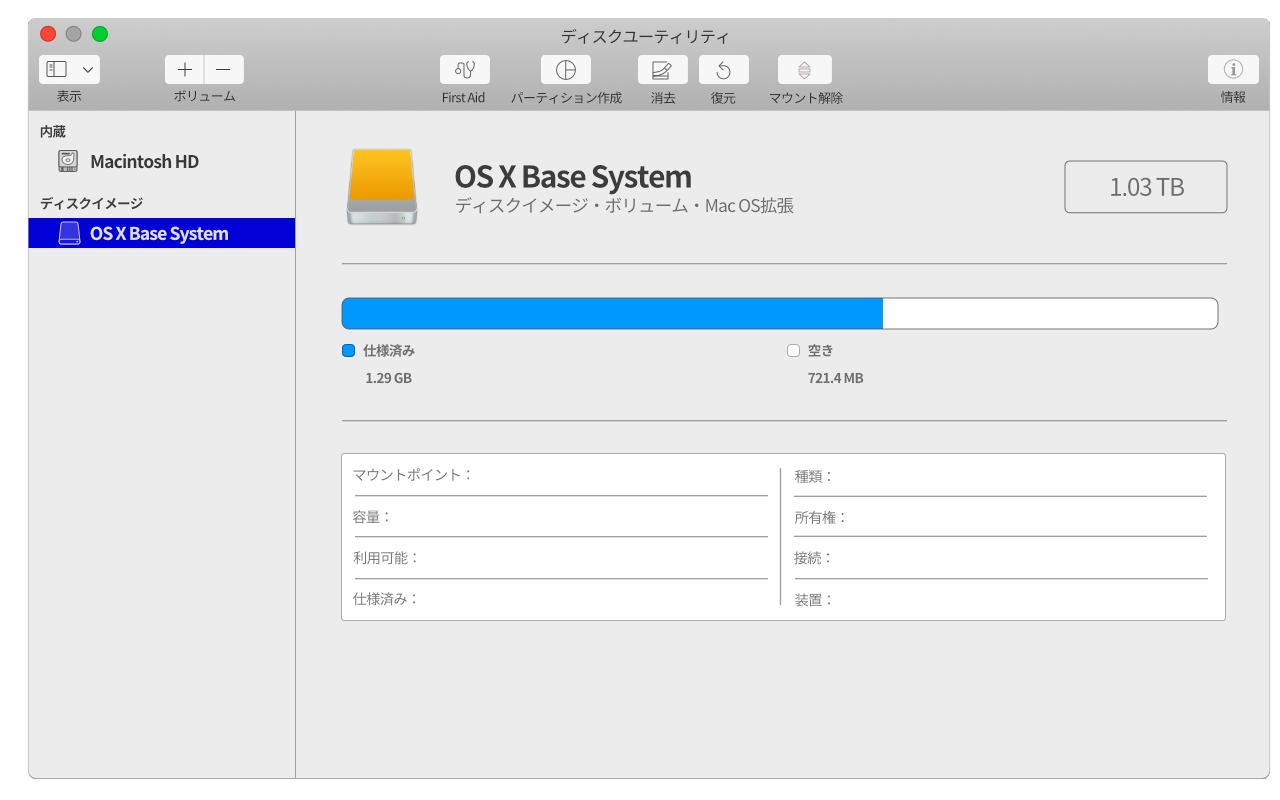Click the 容量 row in the info table
Image resolution: width=1280 pixels, height=800 pixels.
(x=561, y=517)
